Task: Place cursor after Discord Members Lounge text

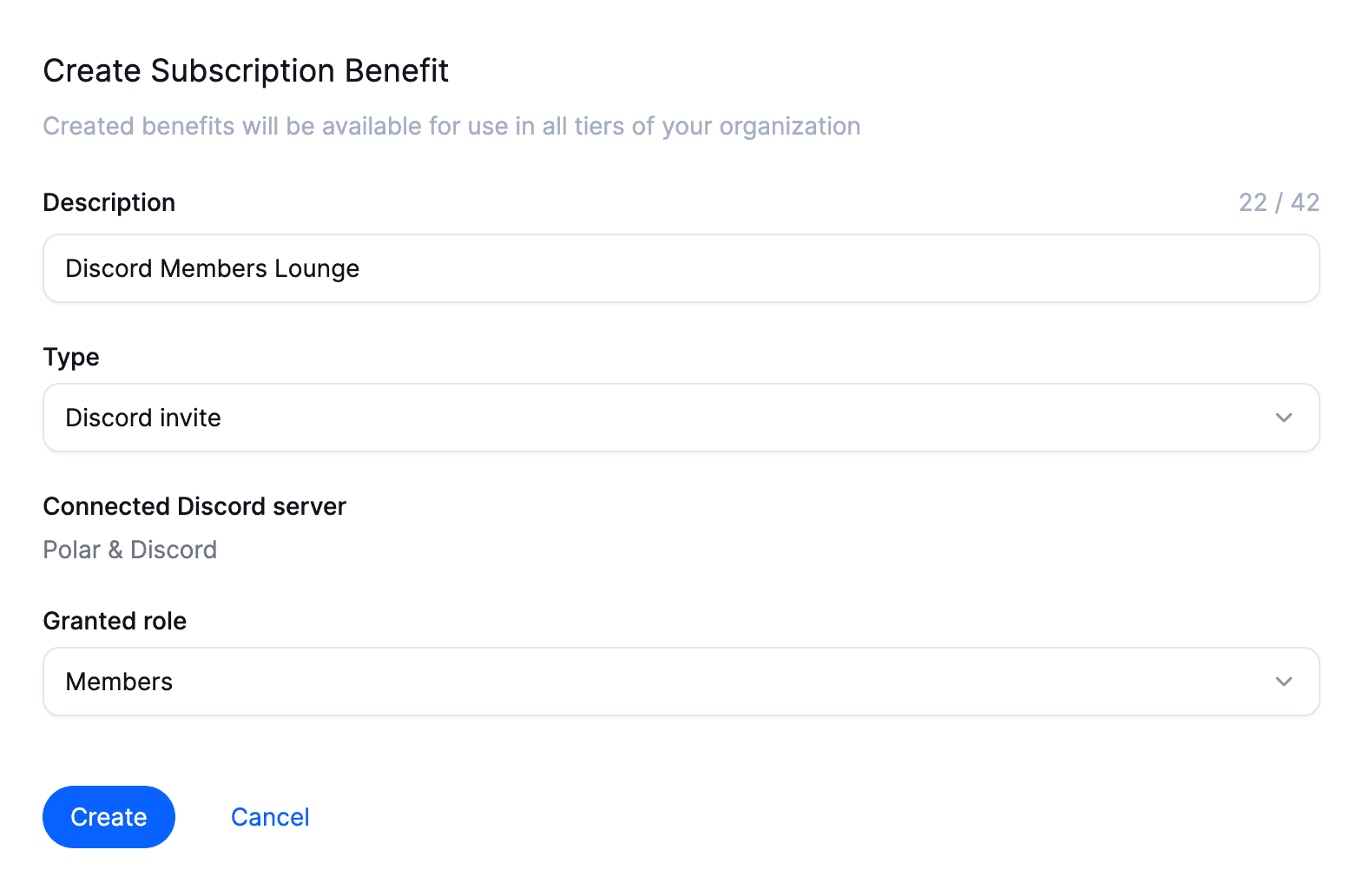Action: point(361,269)
